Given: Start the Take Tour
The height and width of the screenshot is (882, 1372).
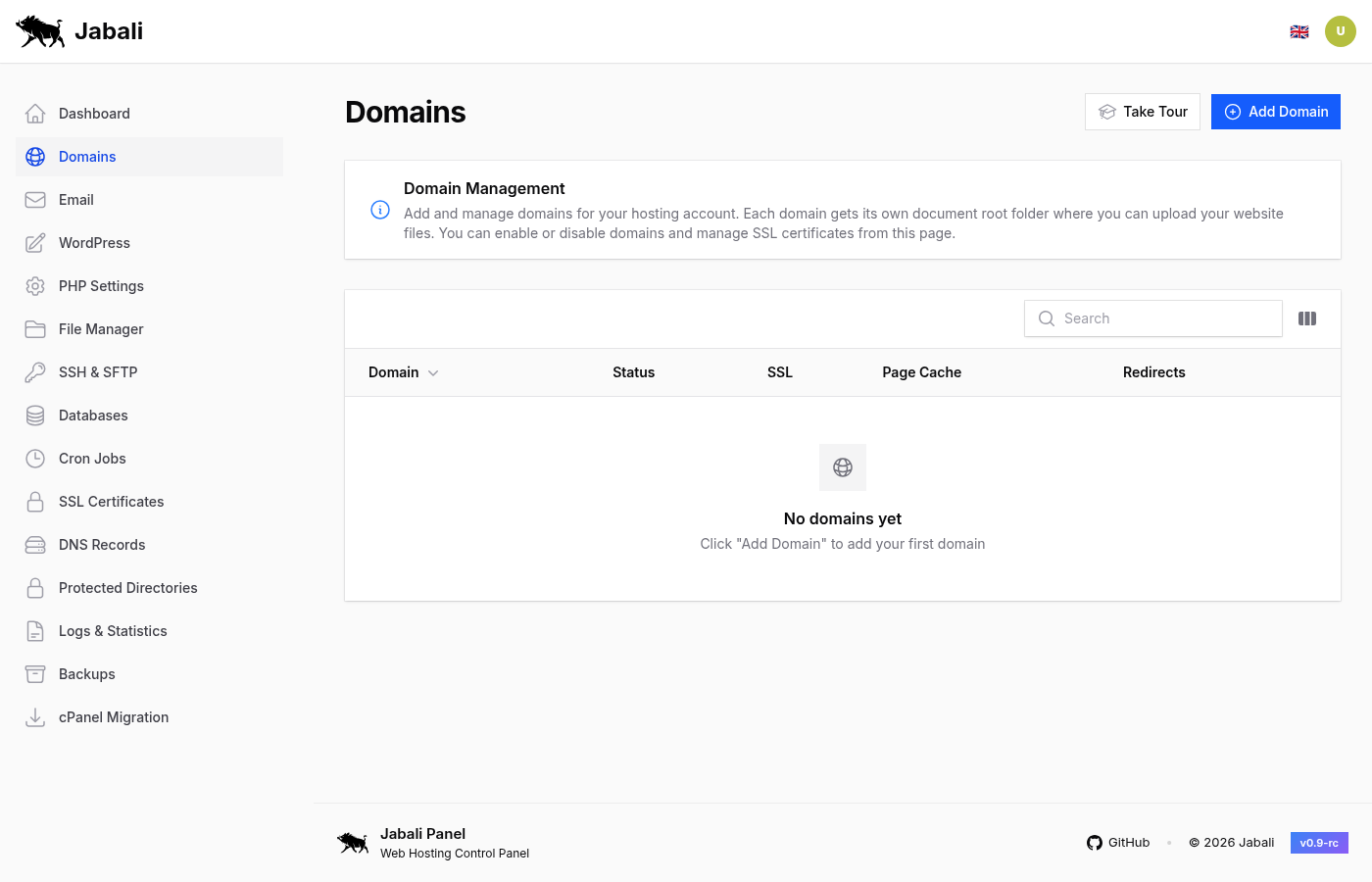Looking at the screenshot, I should pyautogui.click(x=1142, y=111).
